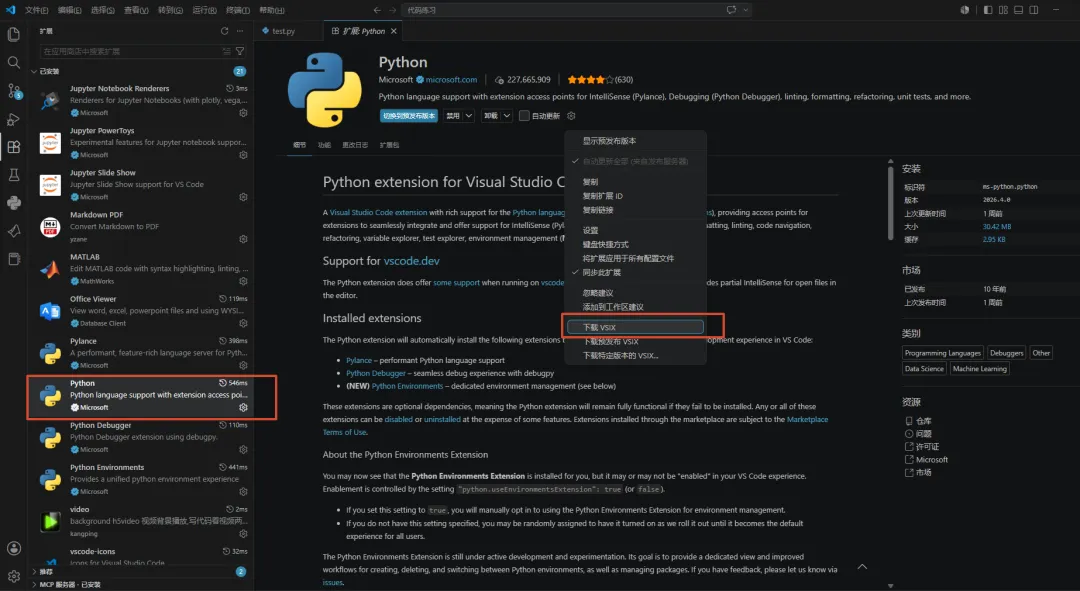Open the Accounts icon in activity bar

pos(13,548)
